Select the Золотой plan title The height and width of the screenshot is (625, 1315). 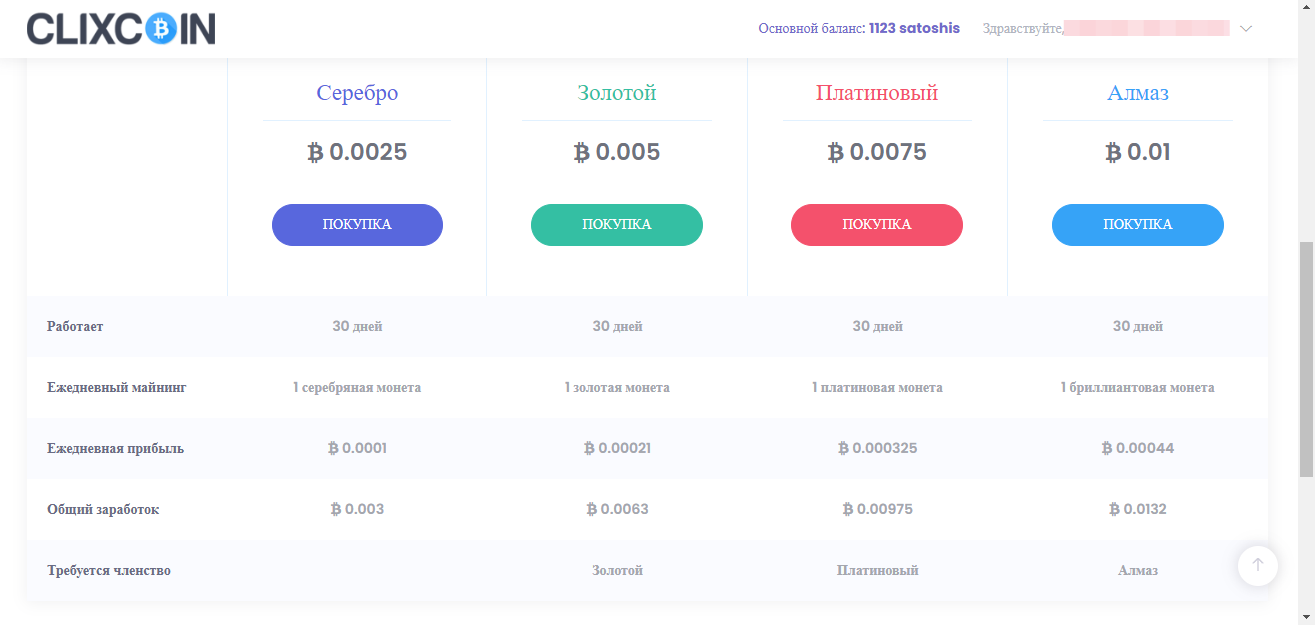click(x=617, y=93)
